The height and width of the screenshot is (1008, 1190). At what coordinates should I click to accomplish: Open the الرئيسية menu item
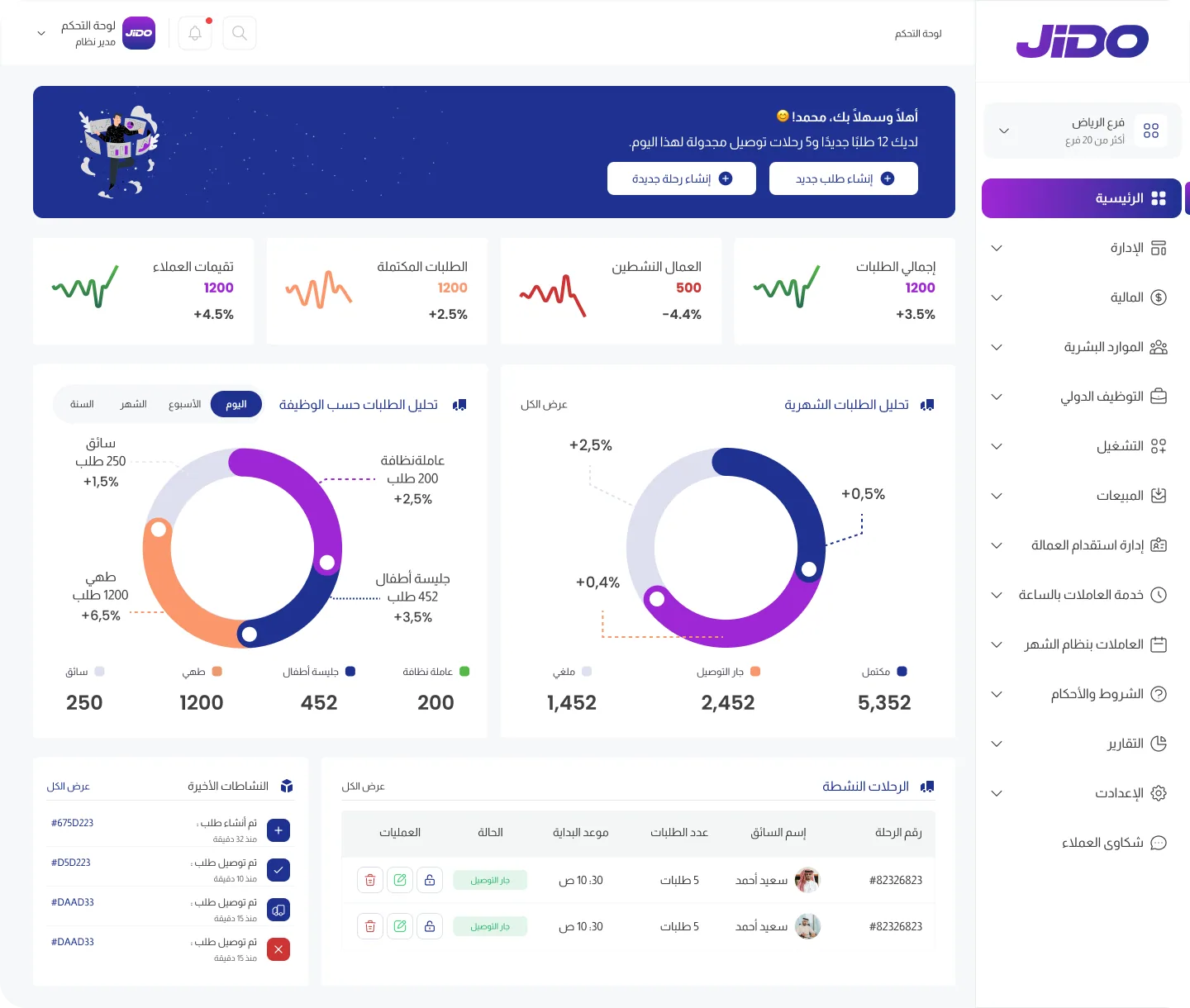click(x=1082, y=198)
